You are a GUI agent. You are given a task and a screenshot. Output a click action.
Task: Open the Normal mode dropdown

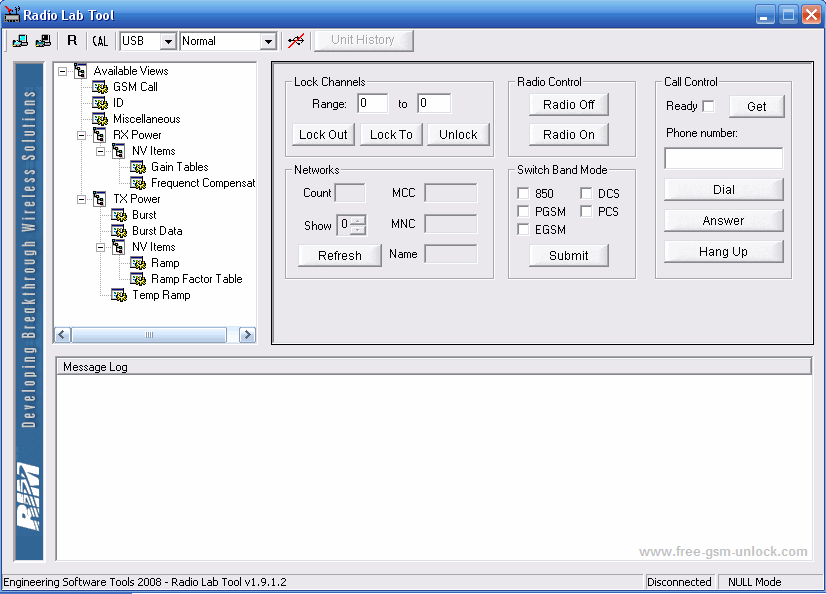point(268,41)
